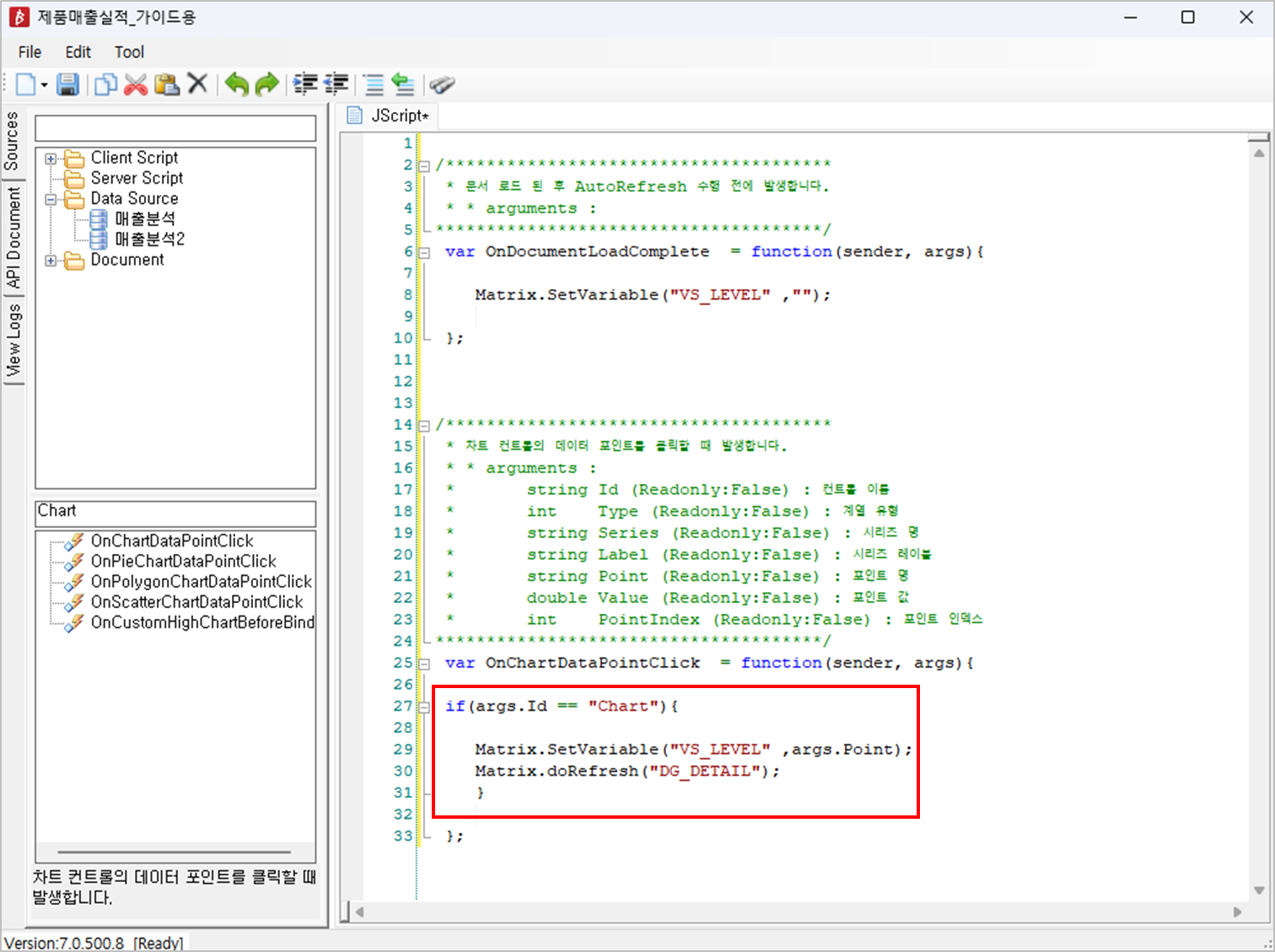Screen dimensions: 1275x952
Task: Save the script with the floppy icon
Action: point(67,84)
